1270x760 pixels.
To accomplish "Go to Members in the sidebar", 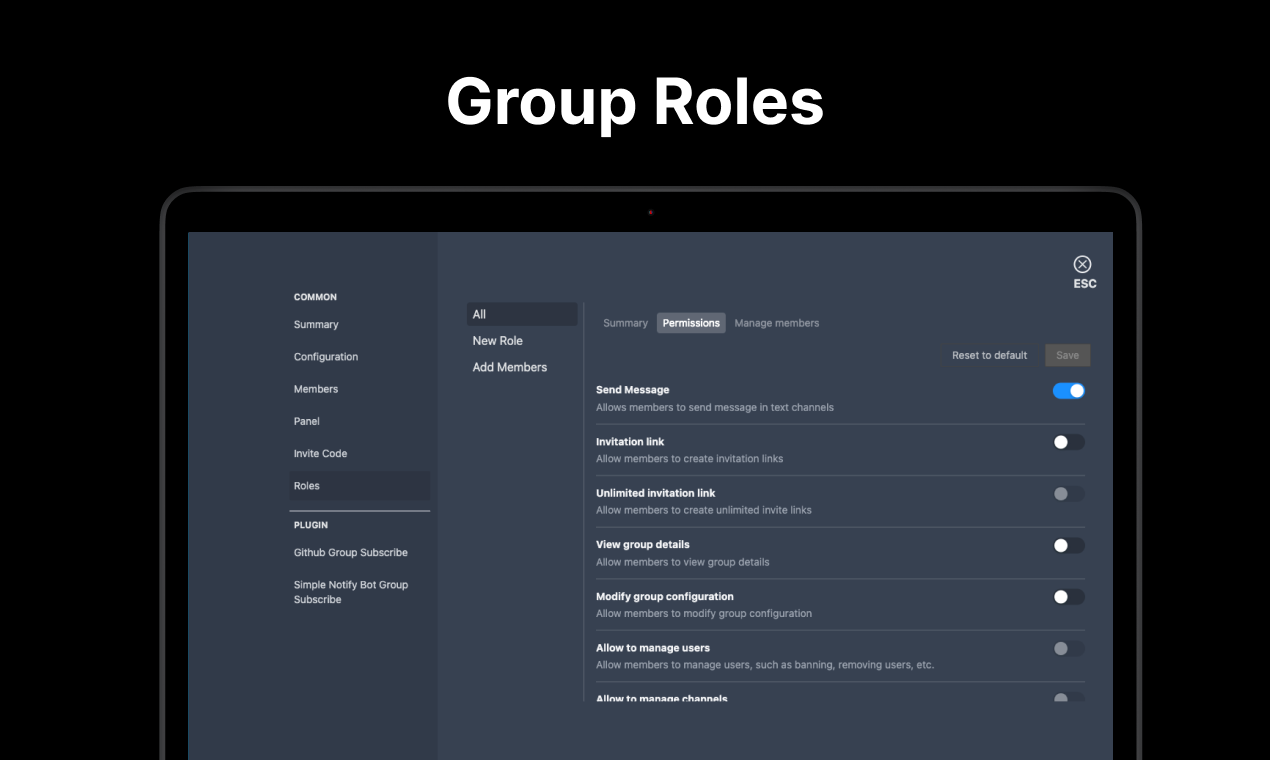I will (x=316, y=389).
